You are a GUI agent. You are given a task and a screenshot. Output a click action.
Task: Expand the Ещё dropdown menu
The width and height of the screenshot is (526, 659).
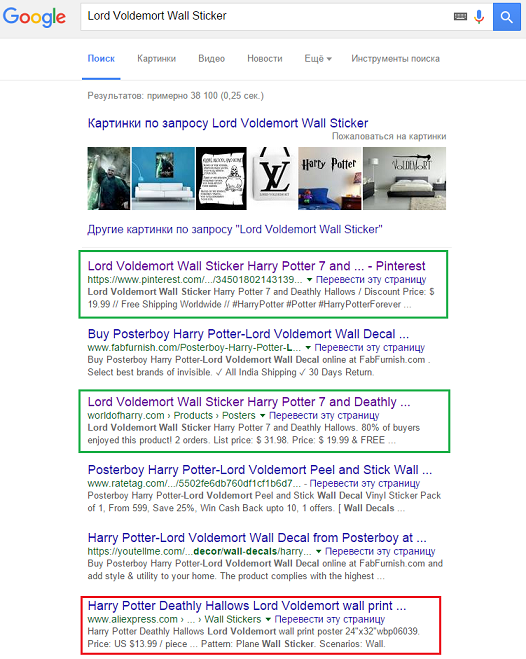tap(318, 58)
